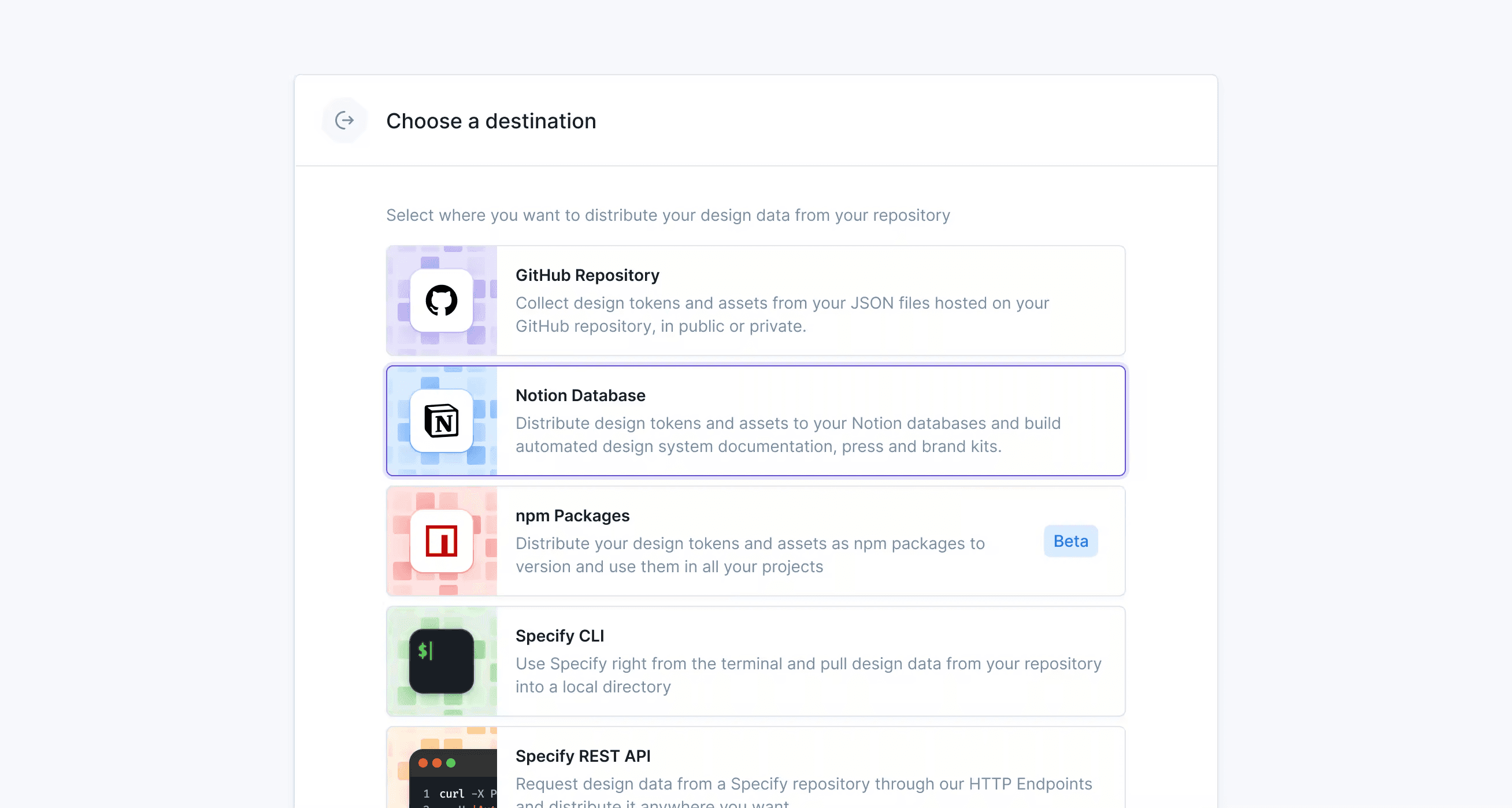Image resolution: width=1512 pixels, height=808 pixels.
Task: Click the REST API curl terminal thumbnail
Action: point(453,778)
